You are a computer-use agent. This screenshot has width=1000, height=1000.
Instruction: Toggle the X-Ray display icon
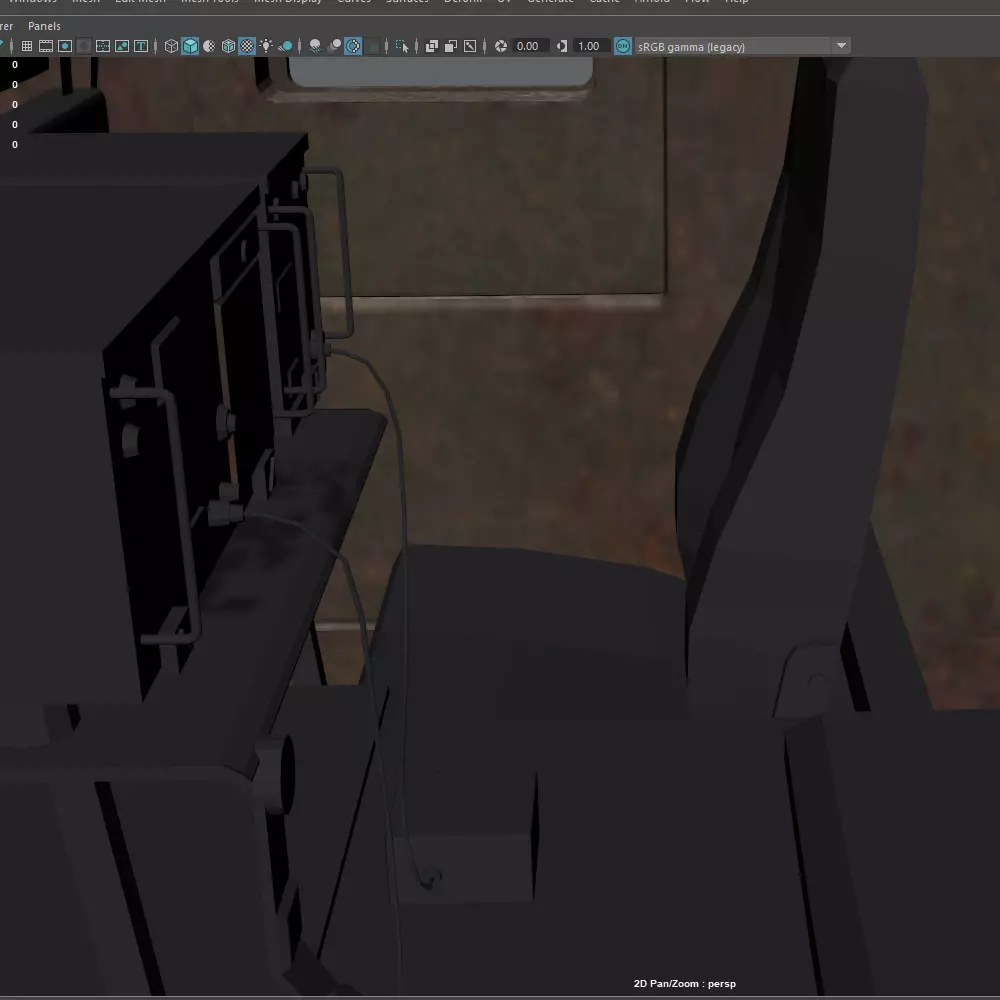pos(432,46)
